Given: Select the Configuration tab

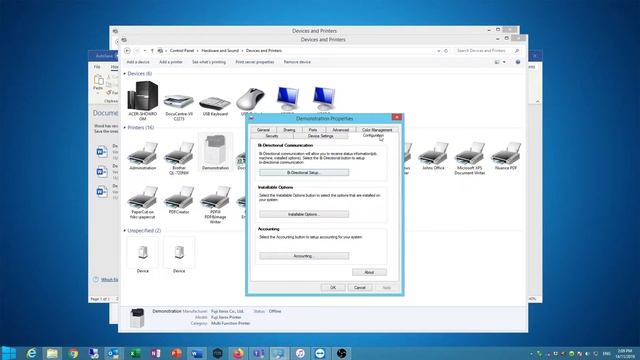Looking at the screenshot, I should coord(373,136).
